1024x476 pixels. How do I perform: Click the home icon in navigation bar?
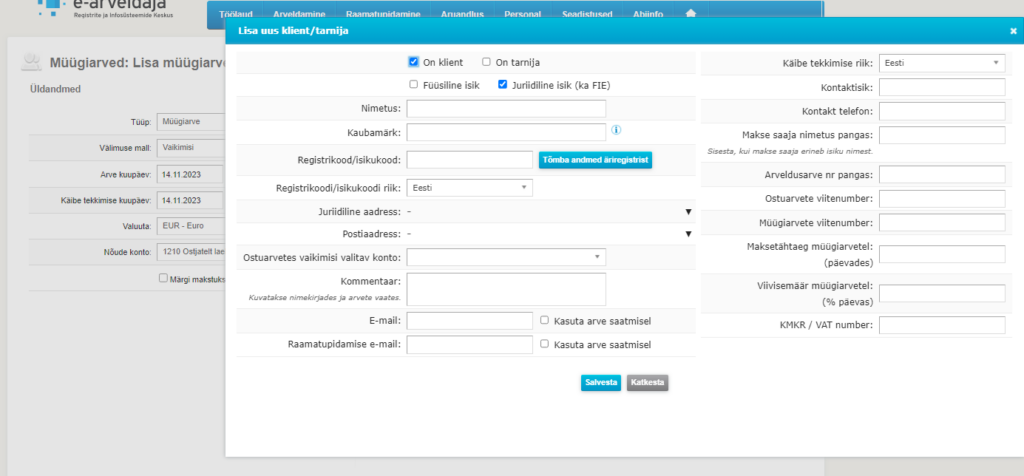pos(690,14)
